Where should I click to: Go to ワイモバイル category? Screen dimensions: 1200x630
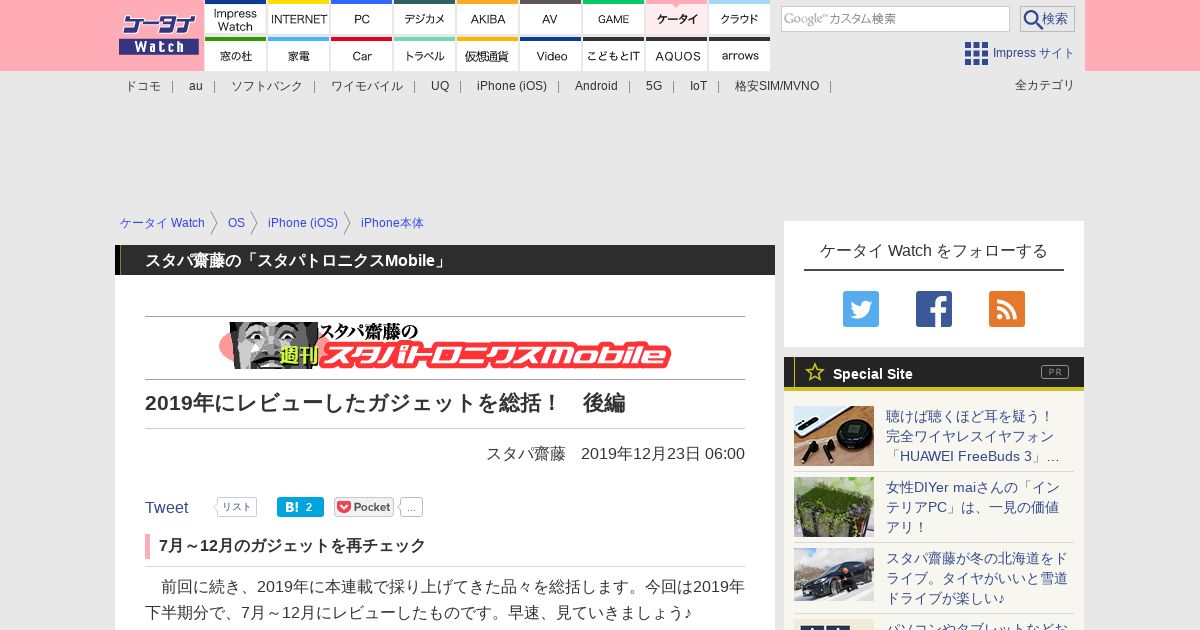click(367, 86)
